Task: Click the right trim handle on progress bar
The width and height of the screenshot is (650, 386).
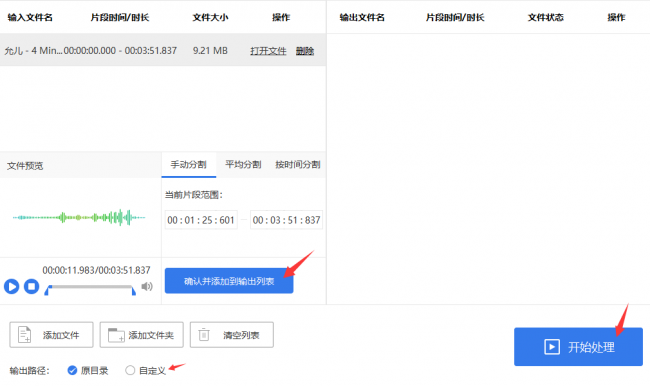Action: click(133, 290)
